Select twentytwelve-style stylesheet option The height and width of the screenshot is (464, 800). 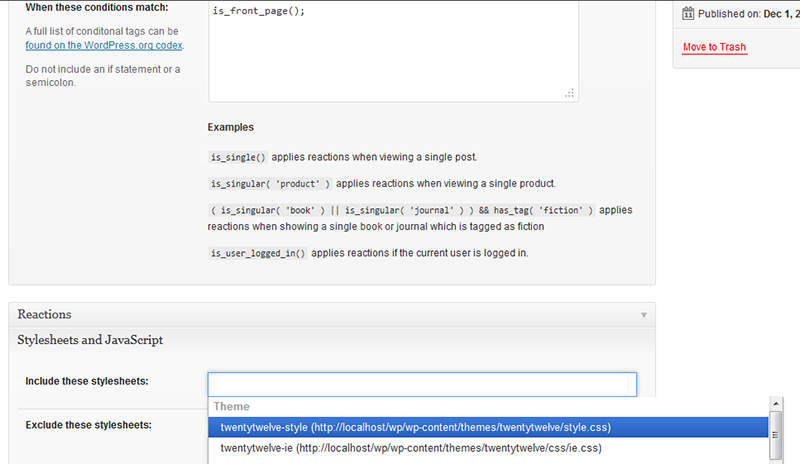(x=415, y=427)
